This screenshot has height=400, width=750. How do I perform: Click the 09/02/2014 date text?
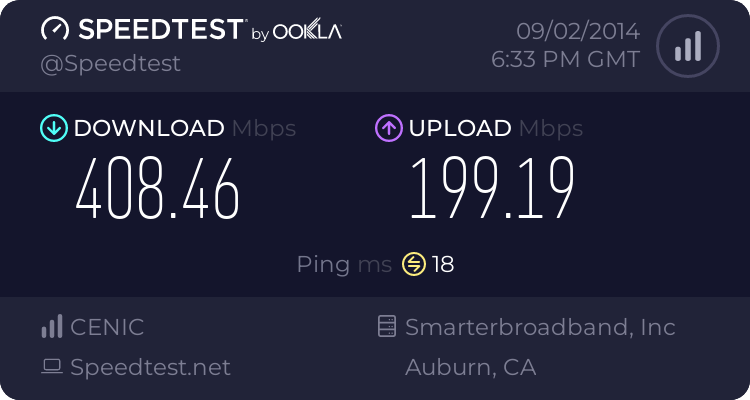[578, 32]
